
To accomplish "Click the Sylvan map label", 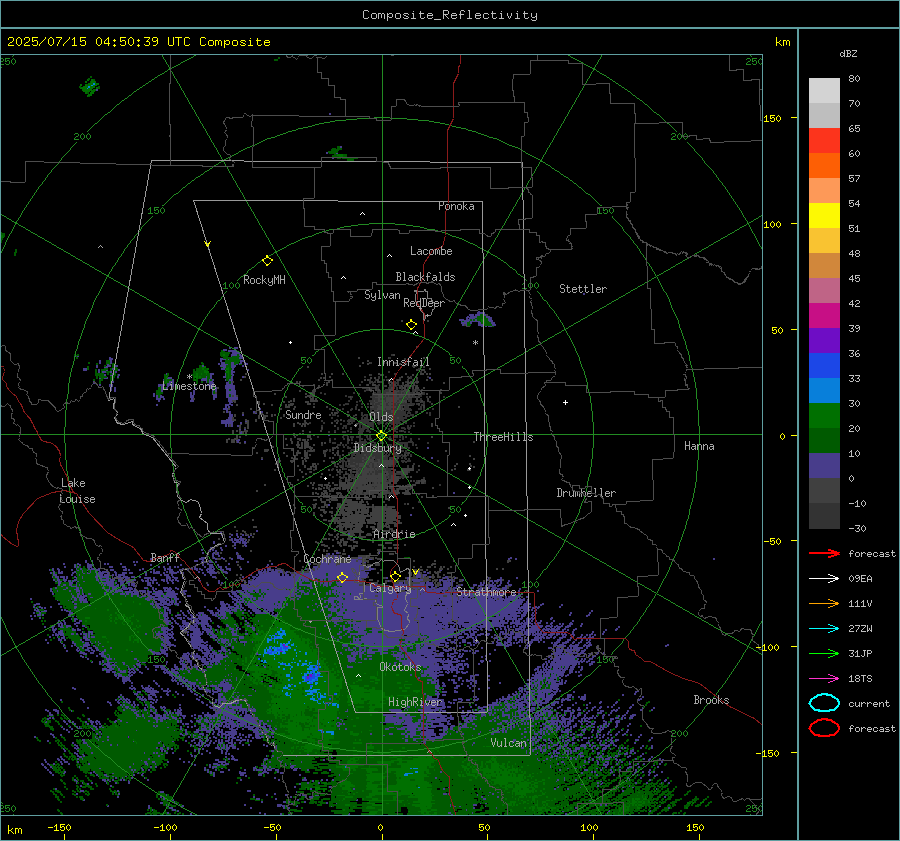I will click(x=382, y=295).
